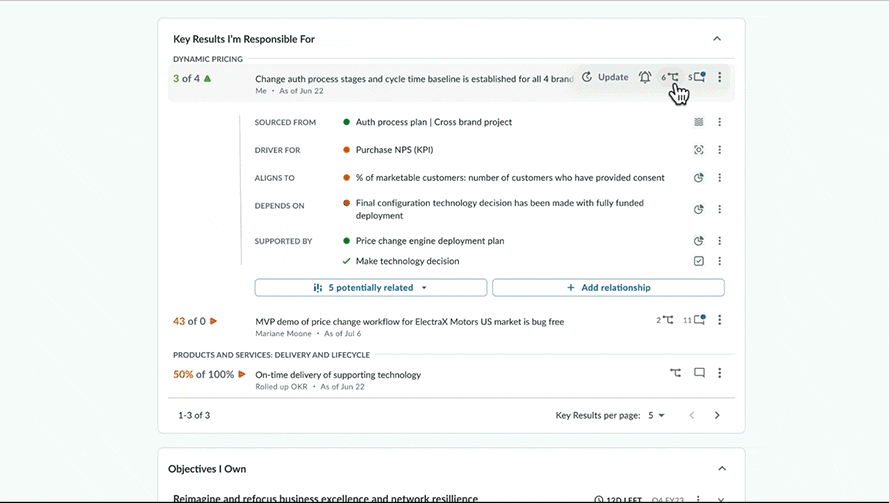The width and height of the screenshot is (889, 503).
Task: Open more options for % of marketable customers row
Action: click(719, 177)
